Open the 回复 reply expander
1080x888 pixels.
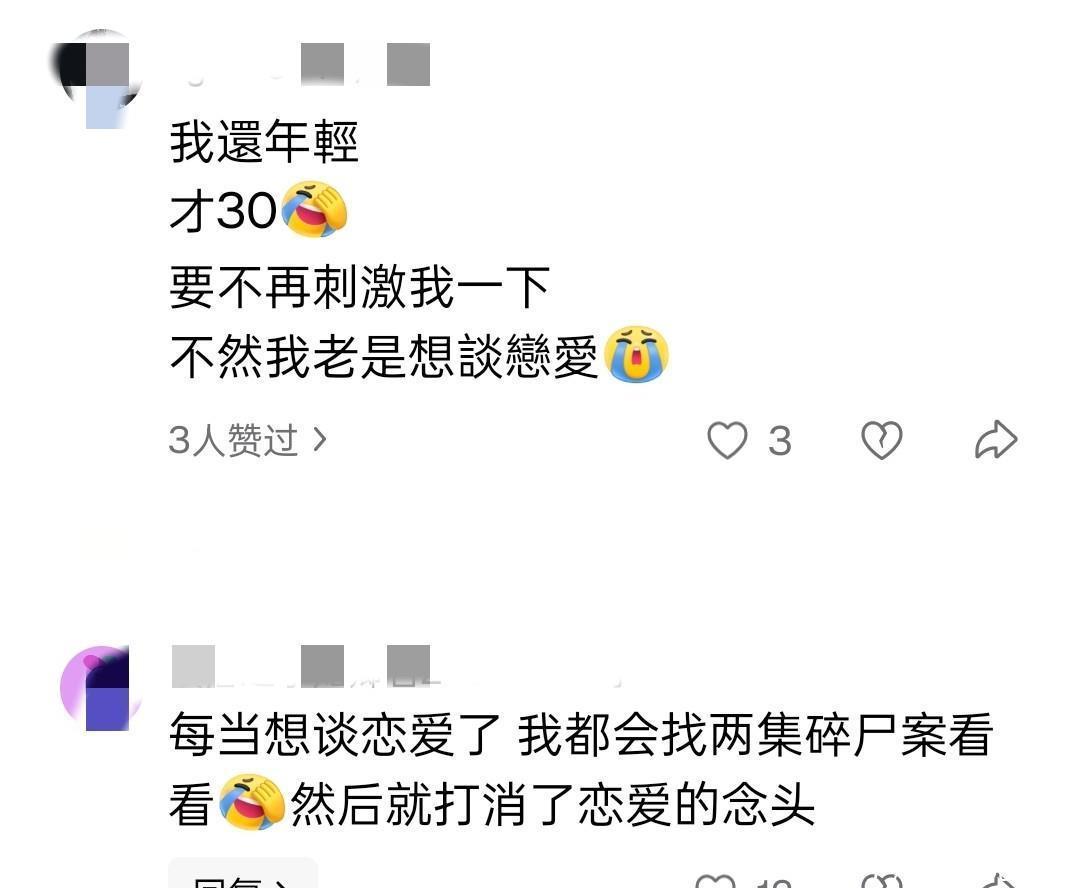243,876
